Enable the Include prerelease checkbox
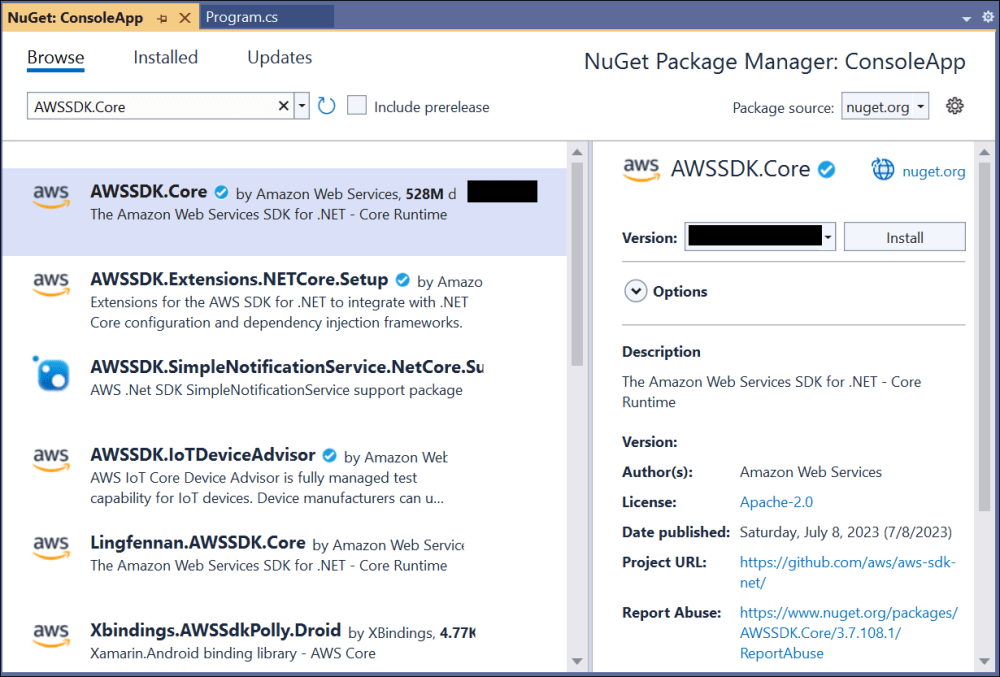This screenshot has width=1000, height=677. 357,106
